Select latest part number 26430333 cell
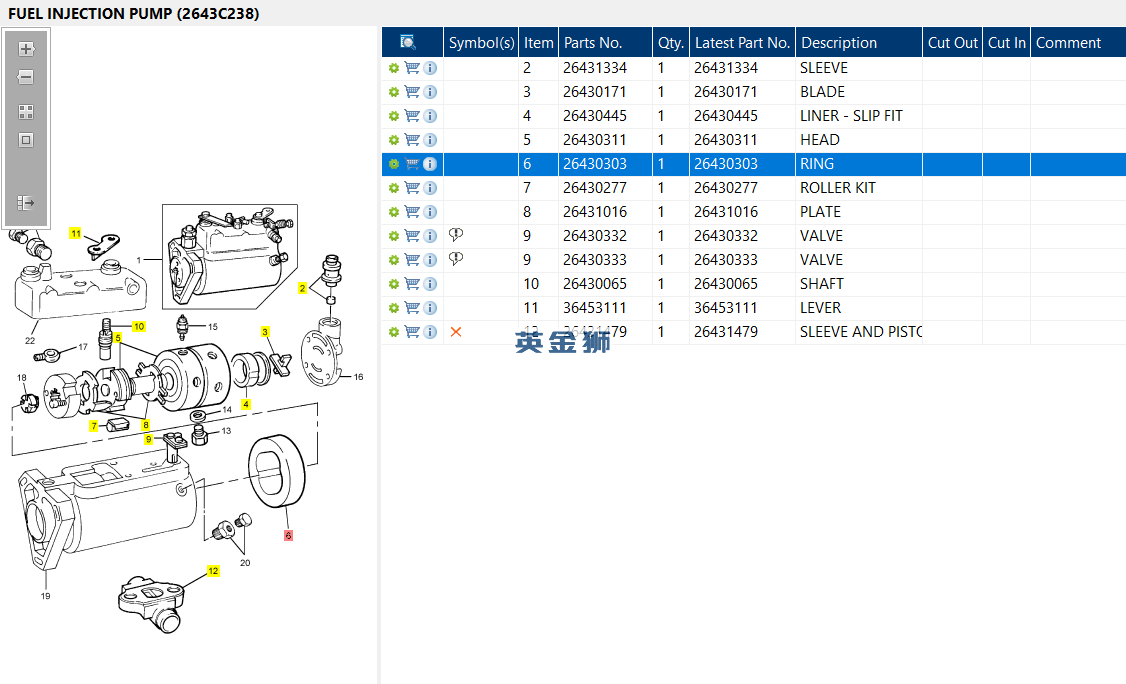 pyautogui.click(x=743, y=260)
